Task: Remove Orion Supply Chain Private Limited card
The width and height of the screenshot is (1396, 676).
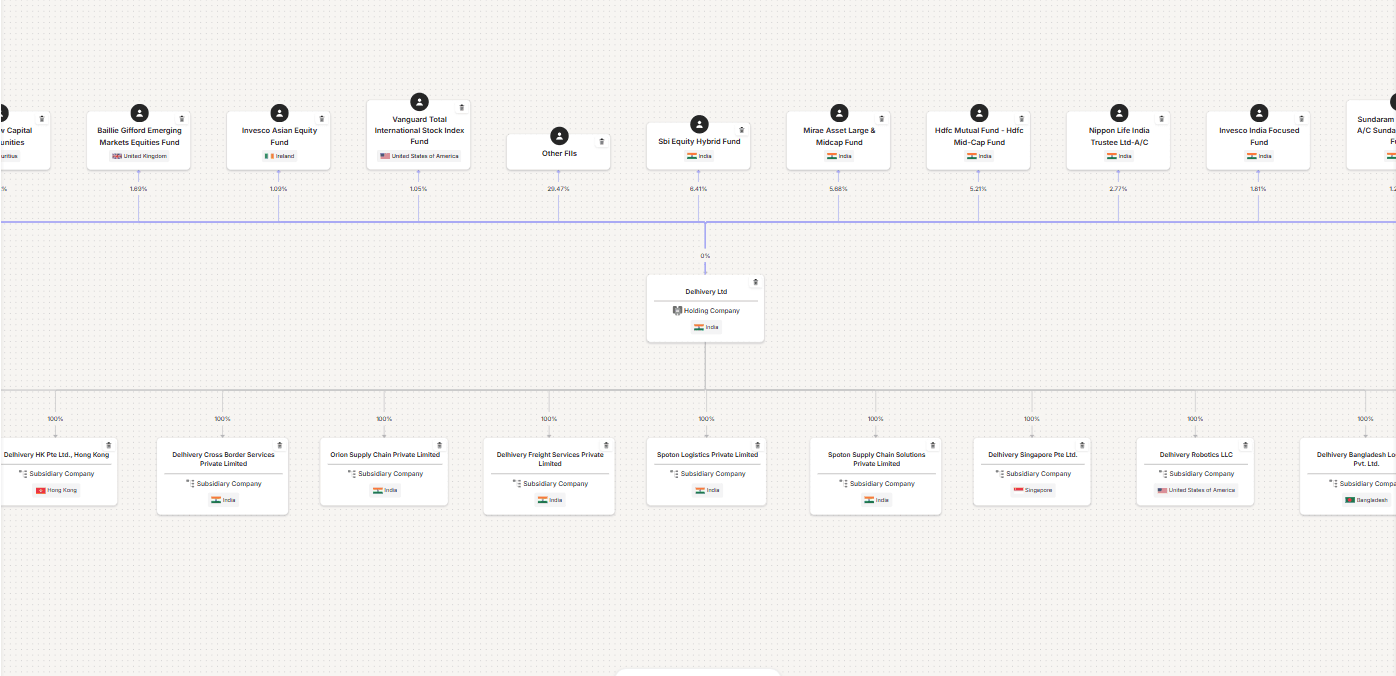Action: coord(443,445)
